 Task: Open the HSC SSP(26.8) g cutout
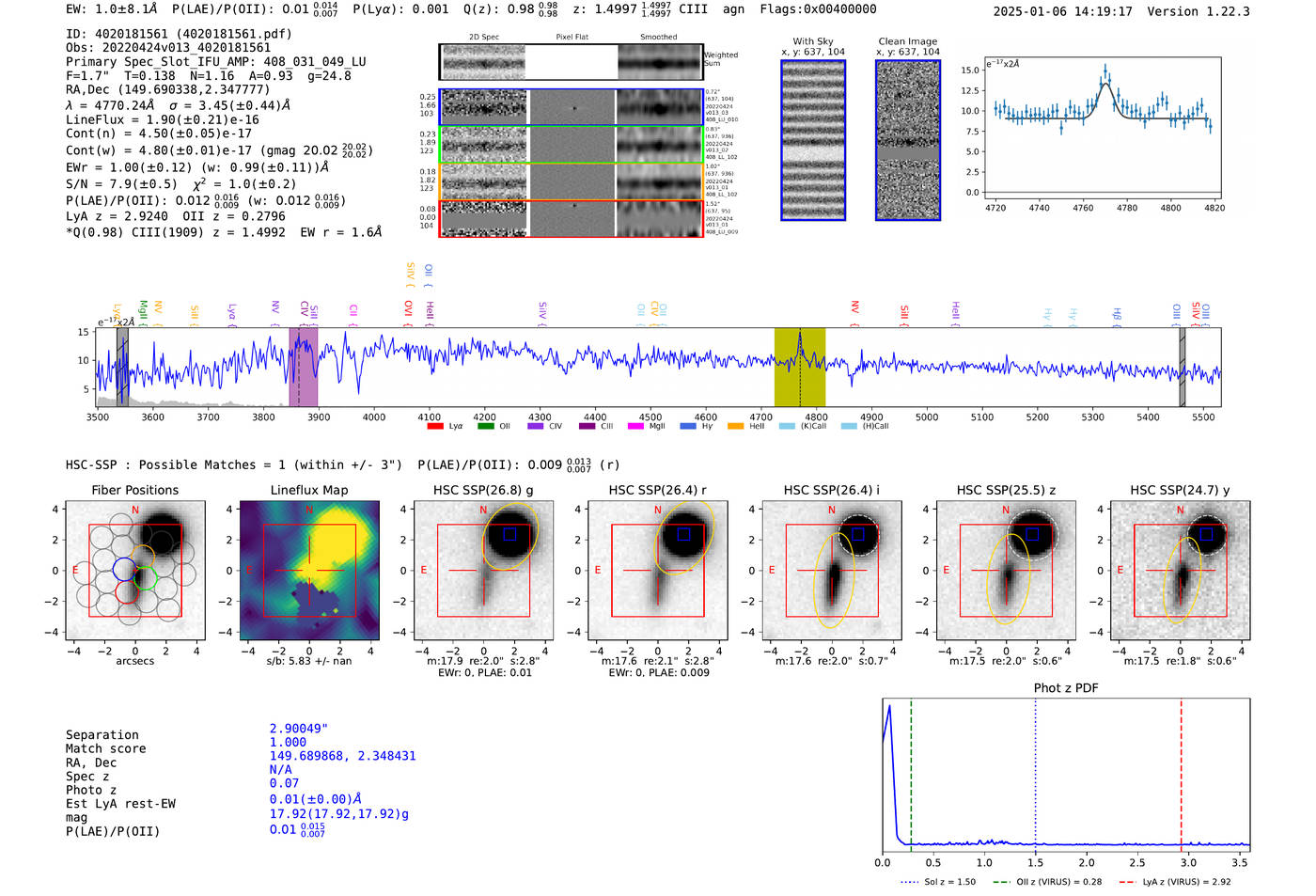point(483,571)
